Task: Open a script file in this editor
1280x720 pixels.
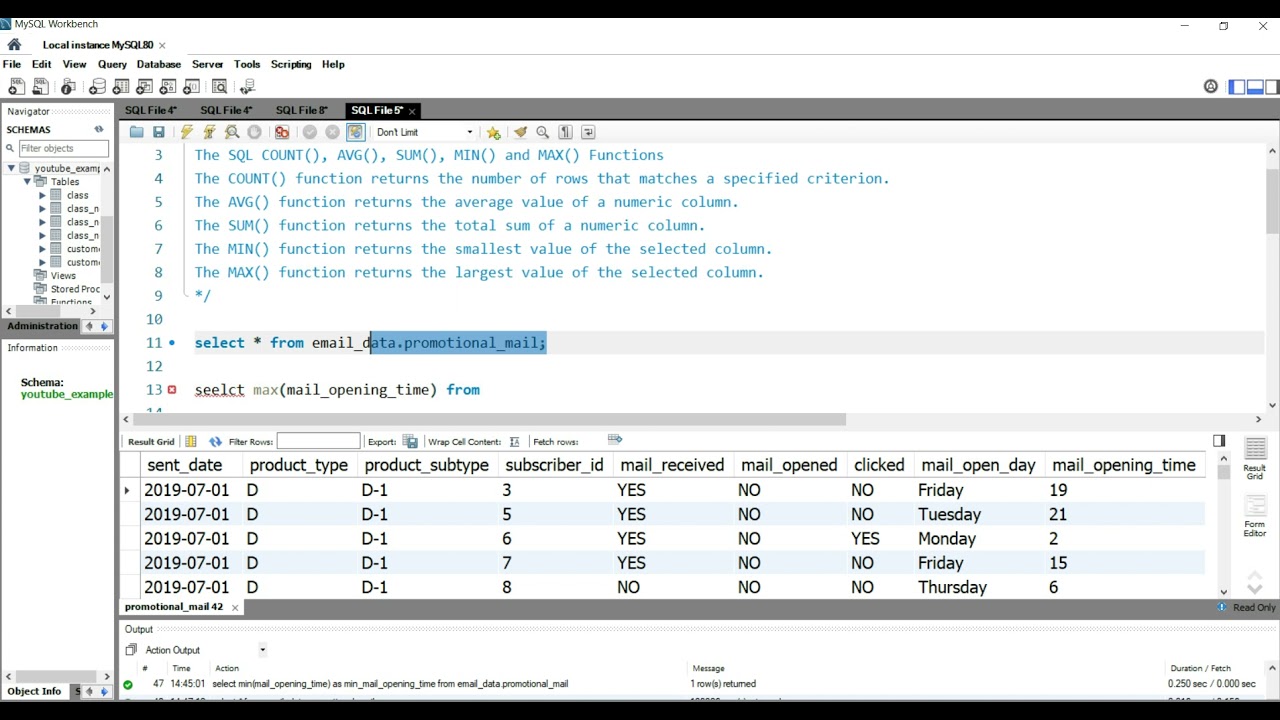Action: point(136,132)
